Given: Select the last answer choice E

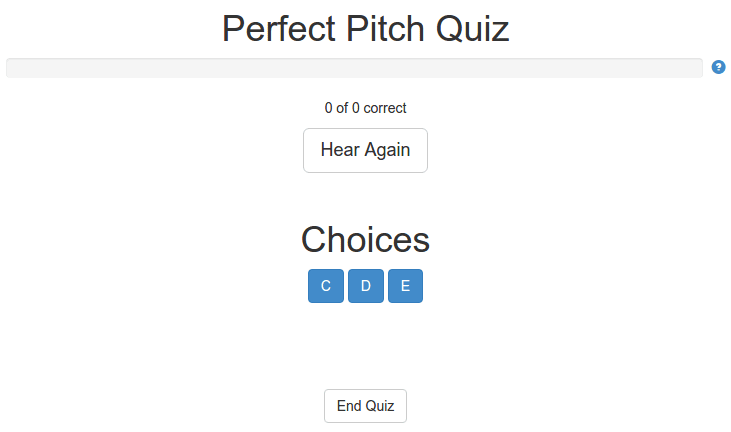Looking at the screenshot, I should 406,286.
